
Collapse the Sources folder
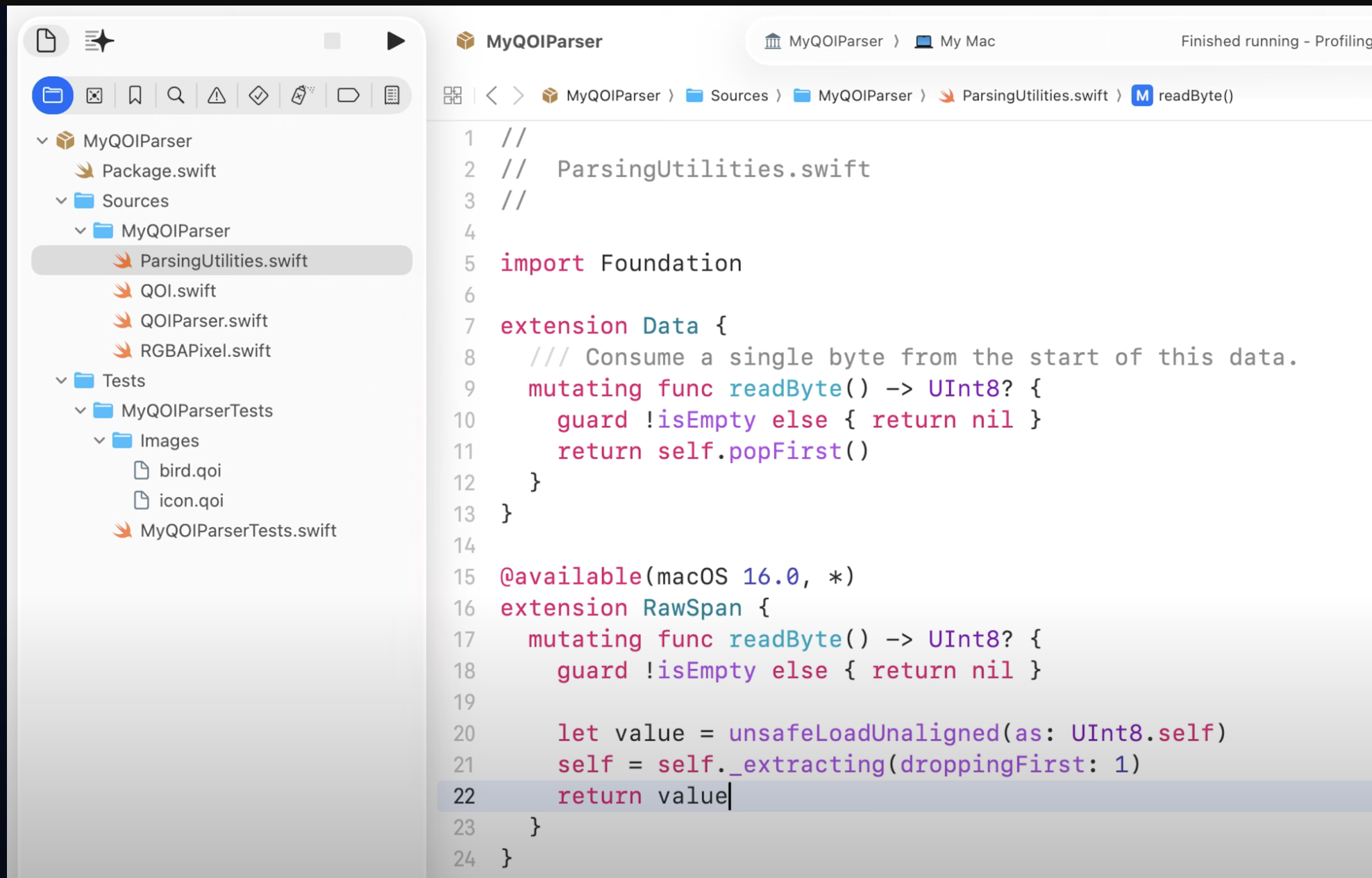pos(61,201)
